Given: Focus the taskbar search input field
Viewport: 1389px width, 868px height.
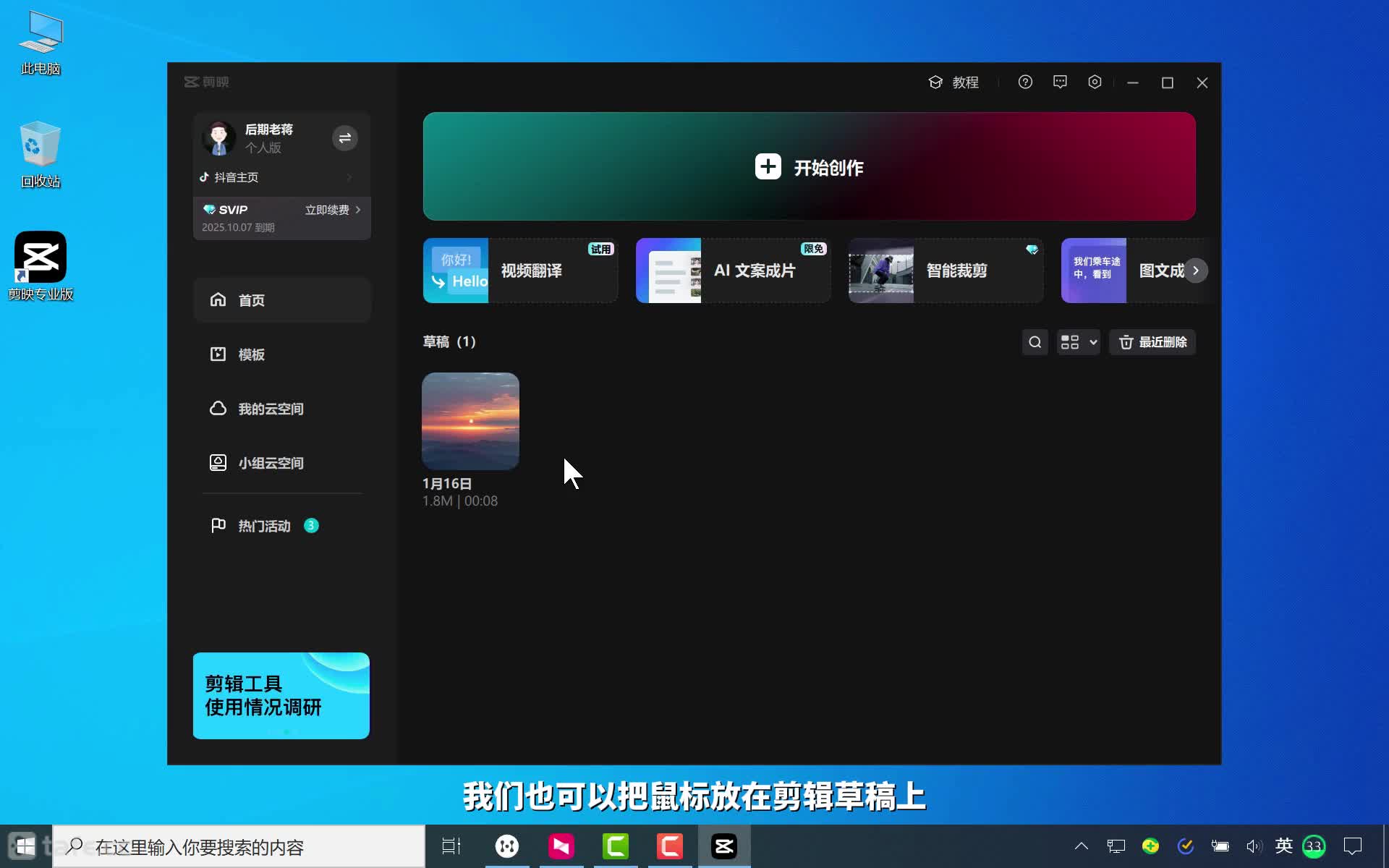Looking at the screenshot, I should pyautogui.click(x=239, y=846).
